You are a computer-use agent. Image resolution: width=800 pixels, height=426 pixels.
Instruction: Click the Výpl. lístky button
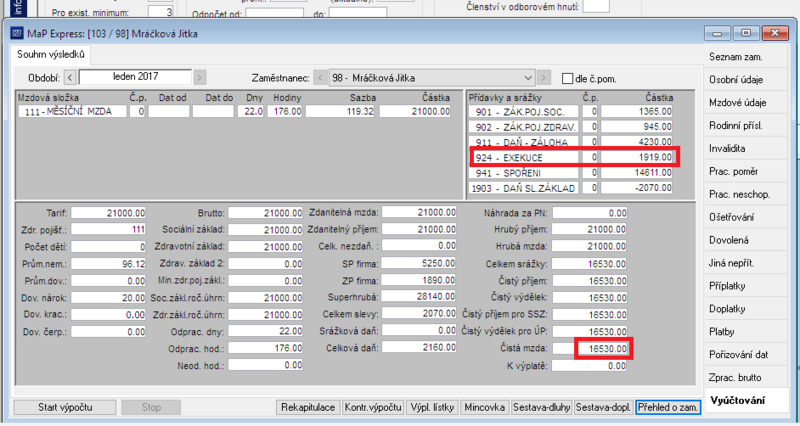tap(432, 407)
